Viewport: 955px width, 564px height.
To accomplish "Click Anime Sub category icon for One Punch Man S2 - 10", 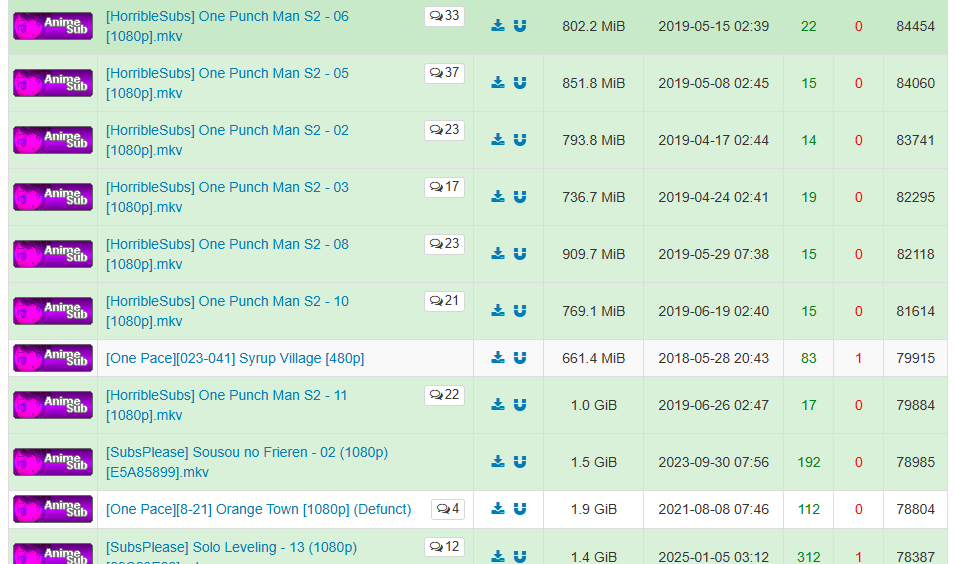I will point(53,311).
